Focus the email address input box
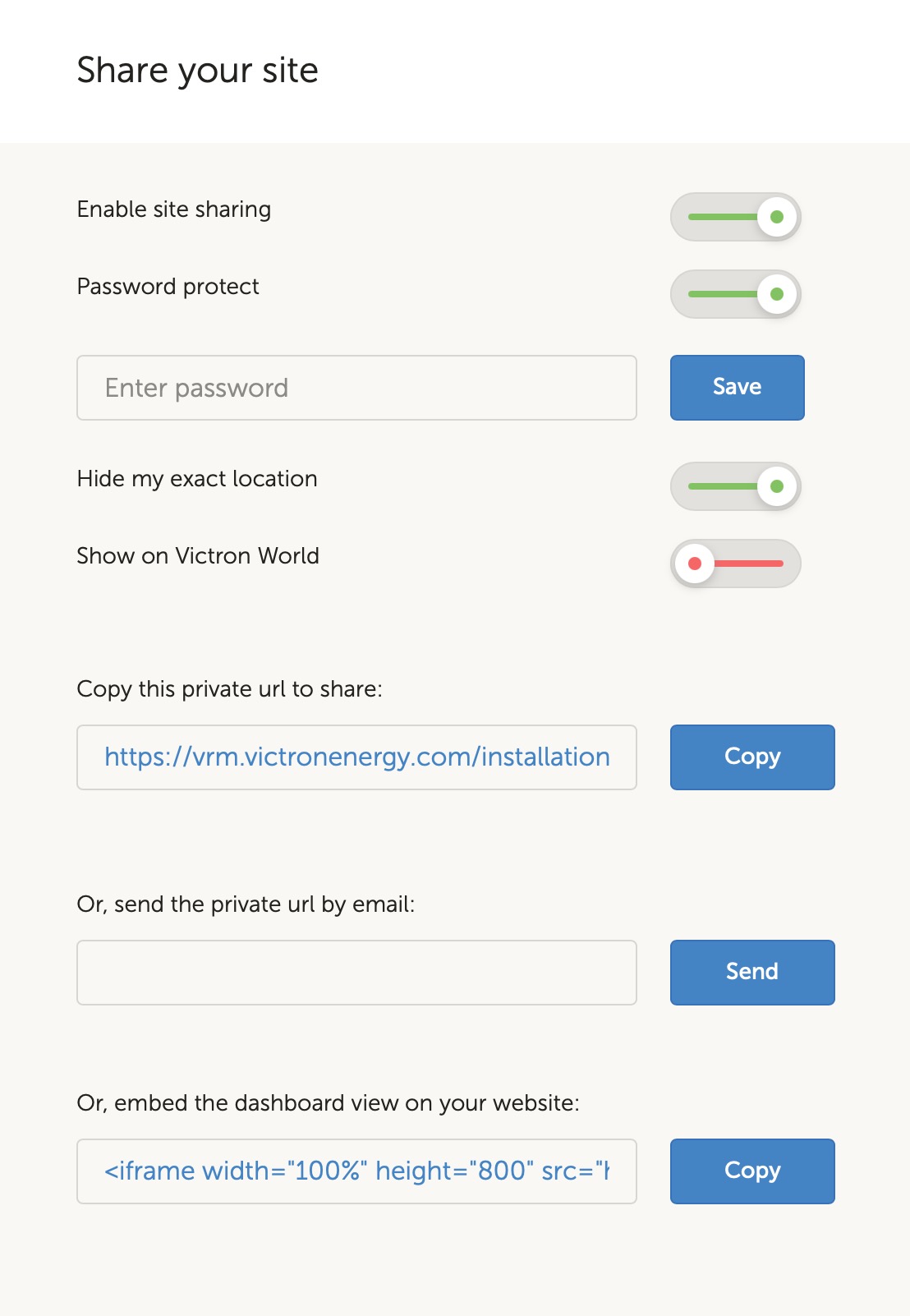The height and width of the screenshot is (1316, 910). [356, 973]
